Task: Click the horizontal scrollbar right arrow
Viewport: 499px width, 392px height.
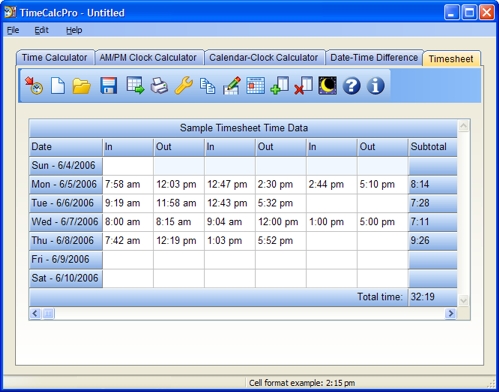Action: (x=451, y=313)
